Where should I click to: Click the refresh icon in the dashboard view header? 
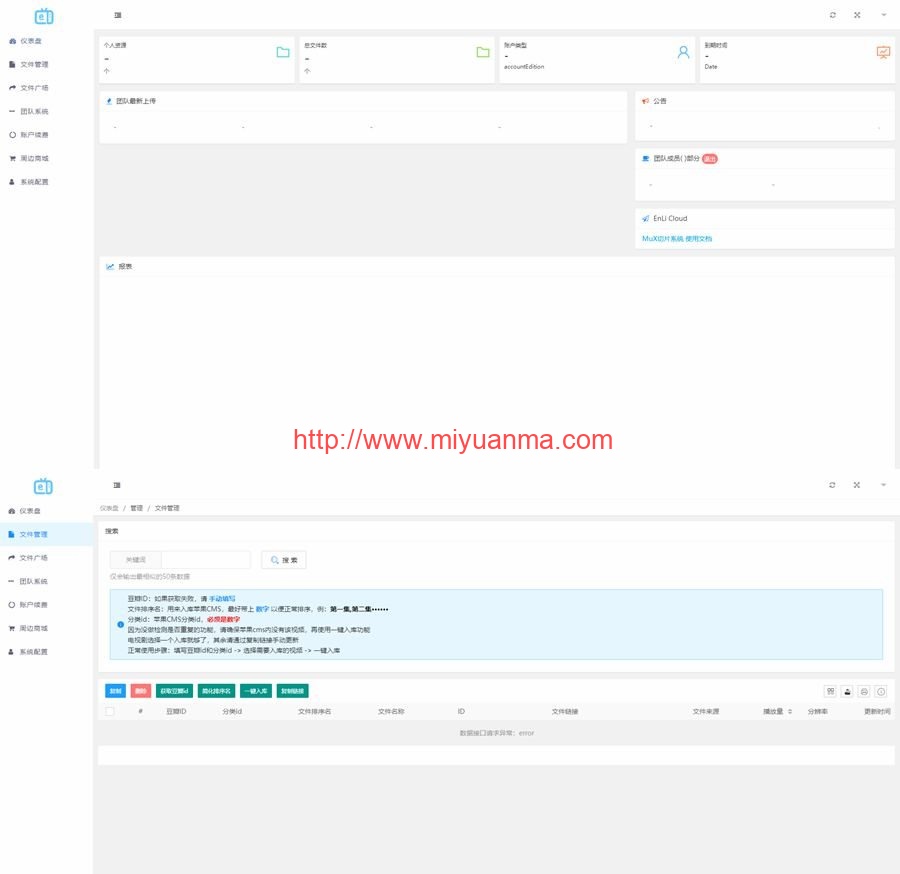(x=832, y=15)
